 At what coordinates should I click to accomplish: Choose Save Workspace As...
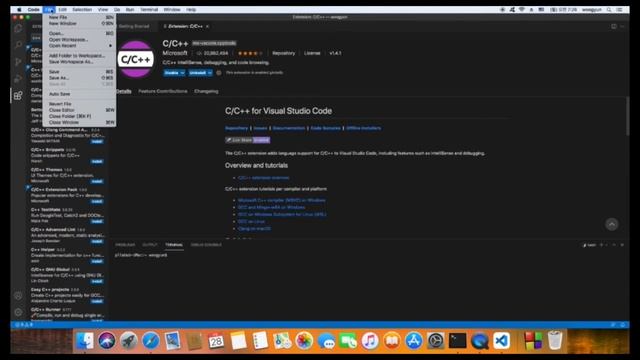click(x=79, y=62)
